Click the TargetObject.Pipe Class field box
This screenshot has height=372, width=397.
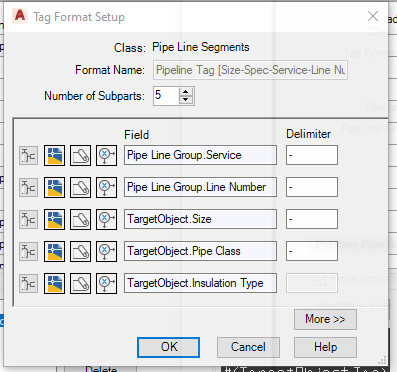tap(200, 251)
